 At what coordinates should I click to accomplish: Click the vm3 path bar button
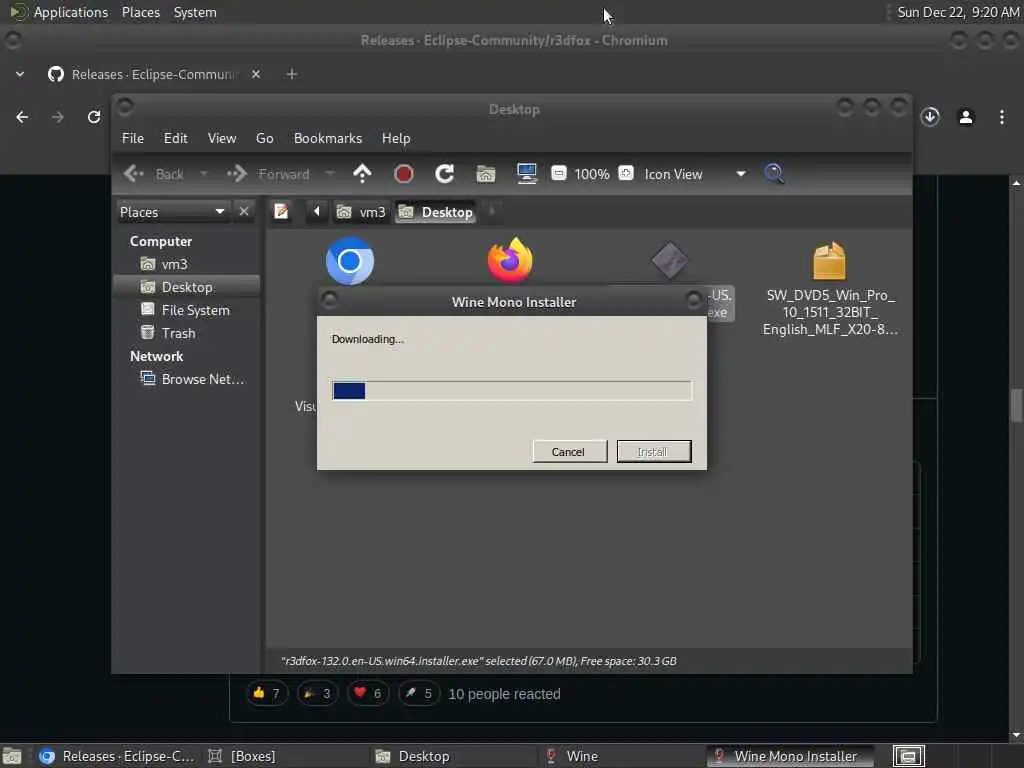point(361,212)
